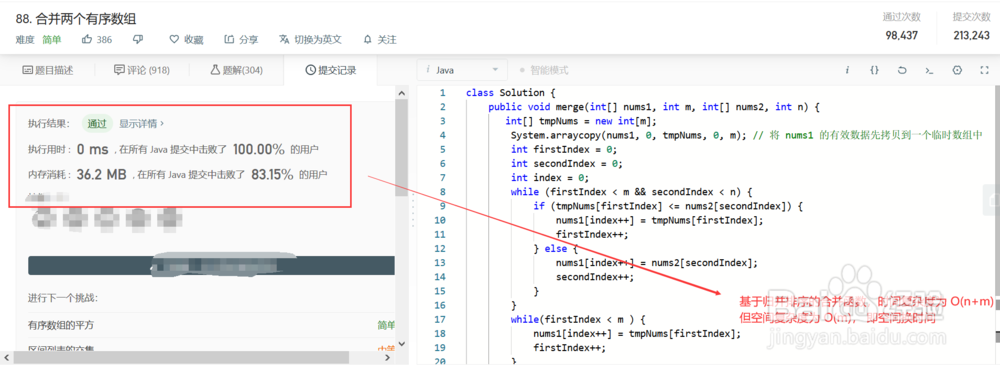1000x371 pixels.
Task: Click the 通过 passed status badge
Action: (97, 124)
